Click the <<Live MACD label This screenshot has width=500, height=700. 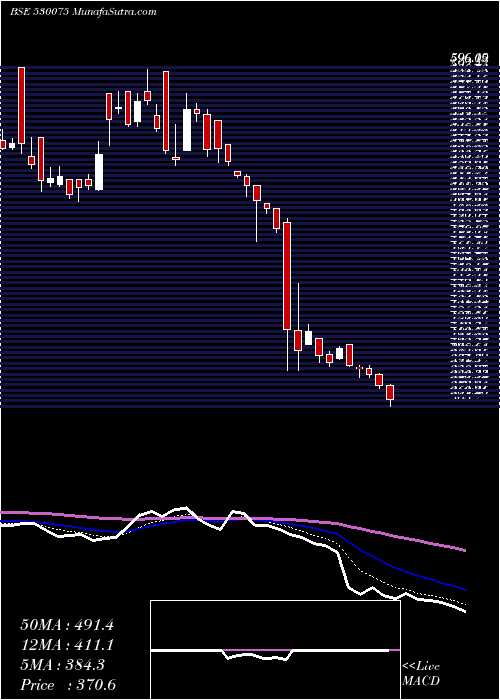click(421, 674)
